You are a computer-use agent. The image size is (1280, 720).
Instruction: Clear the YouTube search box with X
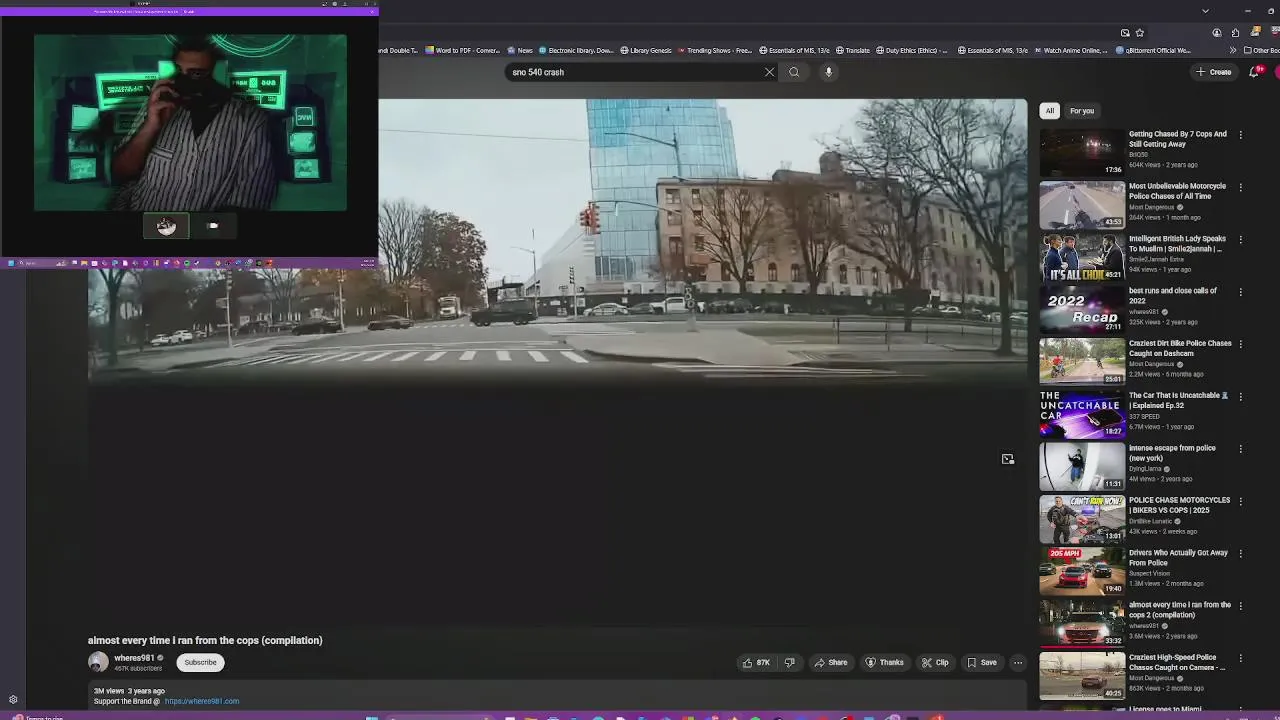[769, 72]
